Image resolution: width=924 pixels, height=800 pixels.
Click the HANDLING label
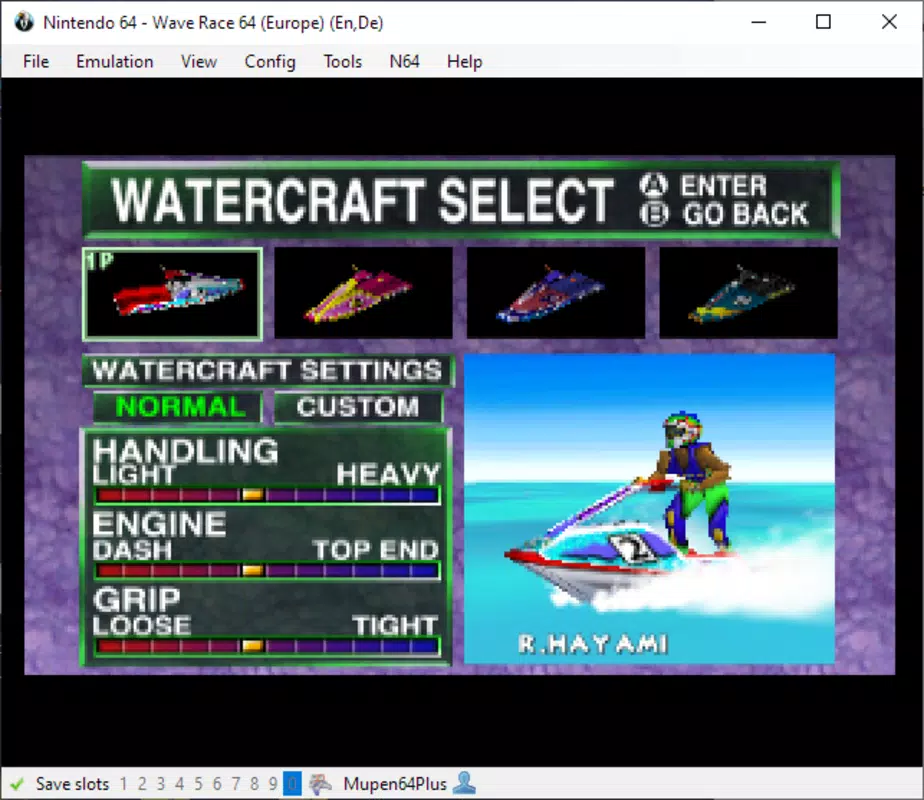(x=186, y=451)
